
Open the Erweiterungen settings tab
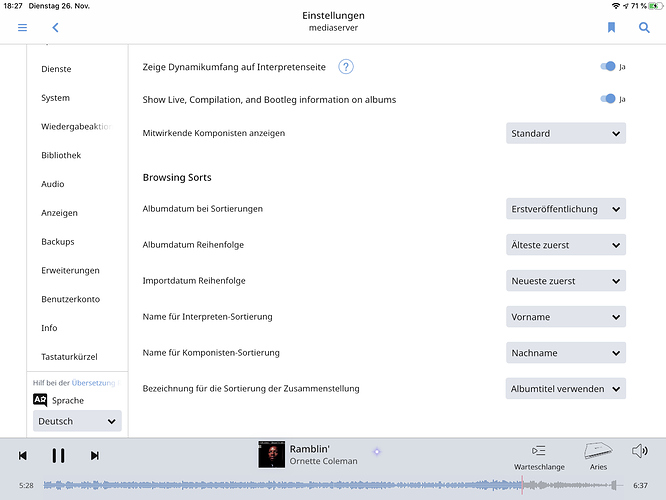(70, 271)
